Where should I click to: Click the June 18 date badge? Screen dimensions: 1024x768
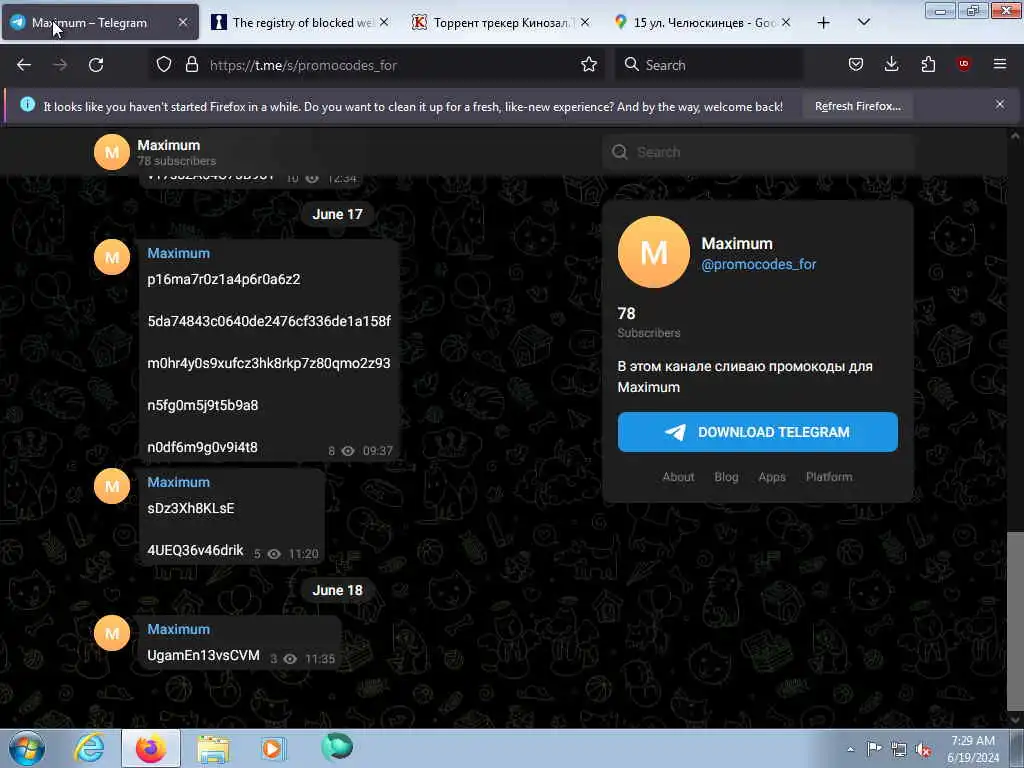tap(337, 590)
